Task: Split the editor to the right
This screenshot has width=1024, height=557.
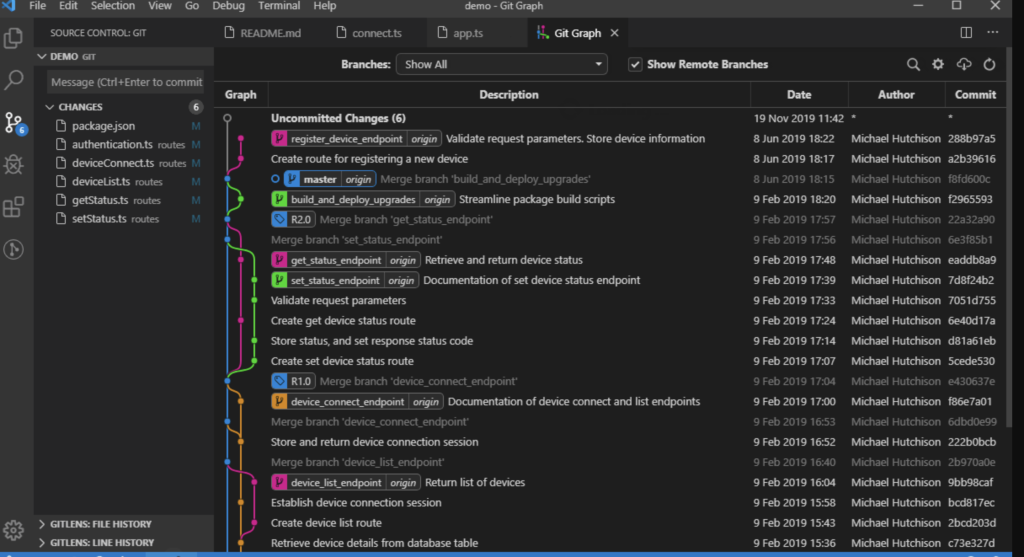Action: pyautogui.click(x=966, y=33)
